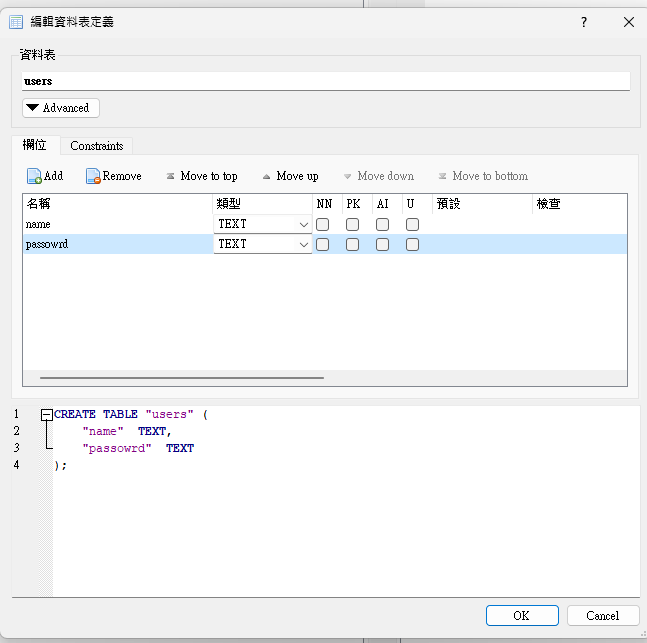Image resolution: width=647 pixels, height=643 pixels.
Task: Click the Add field icon
Action: (34, 176)
